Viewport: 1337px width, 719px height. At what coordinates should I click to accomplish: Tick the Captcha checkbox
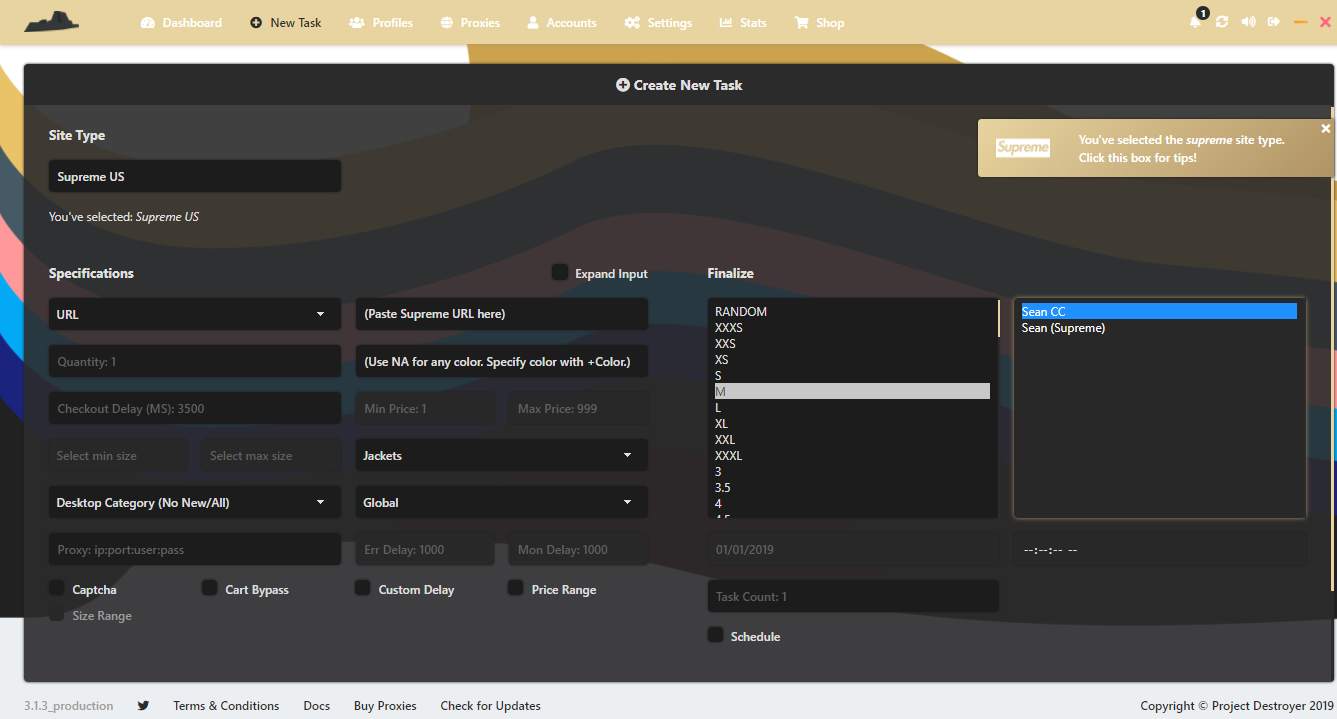click(57, 588)
